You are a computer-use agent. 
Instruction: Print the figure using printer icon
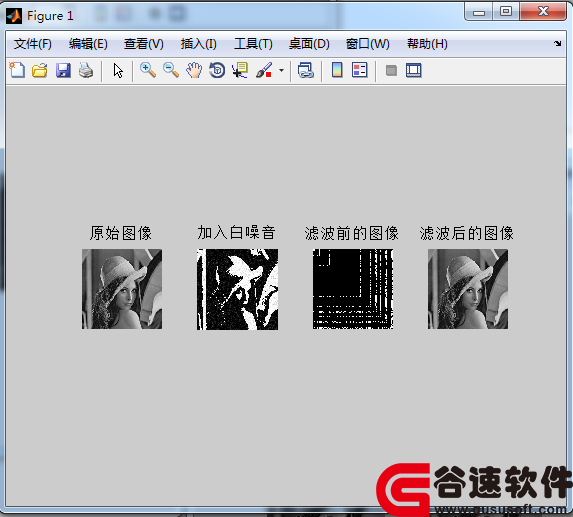pyautogui.click(x=86, y=70)
